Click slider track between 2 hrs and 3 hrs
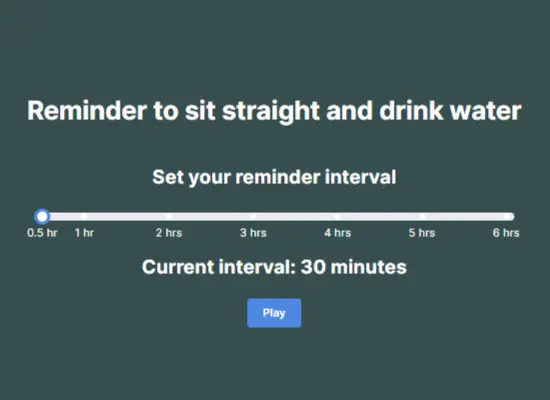The height and width of the screenshot is (400, 550). point(211,216)
